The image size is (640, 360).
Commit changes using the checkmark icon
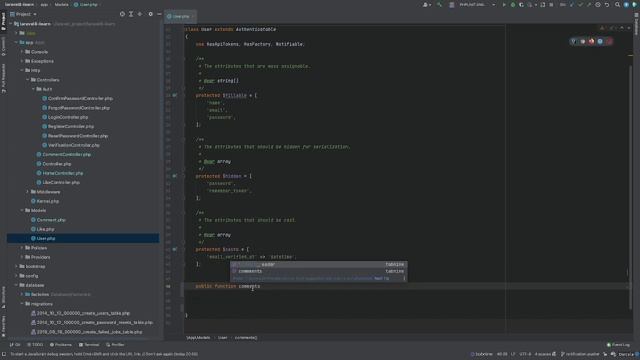580,4
